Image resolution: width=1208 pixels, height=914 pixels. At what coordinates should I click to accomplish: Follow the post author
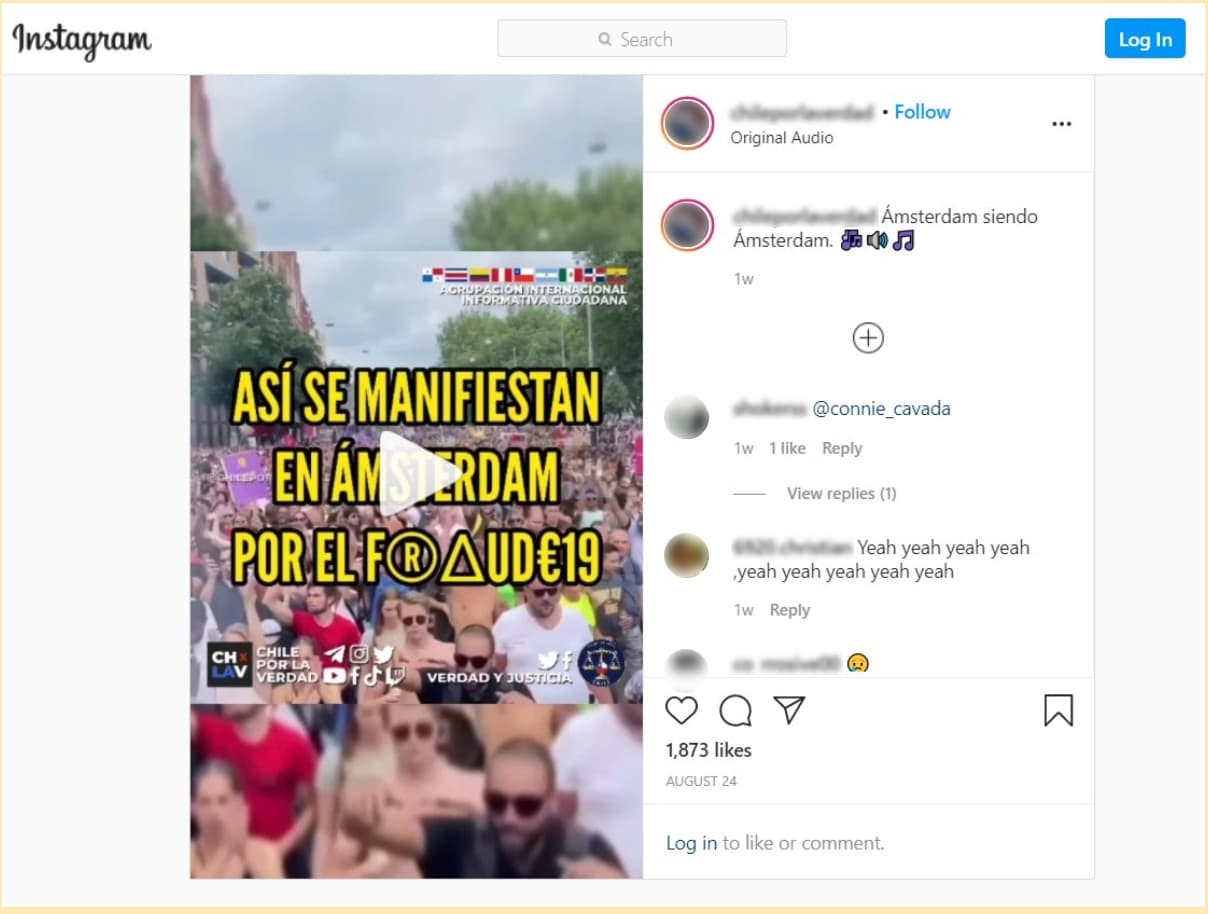point(922,112)
